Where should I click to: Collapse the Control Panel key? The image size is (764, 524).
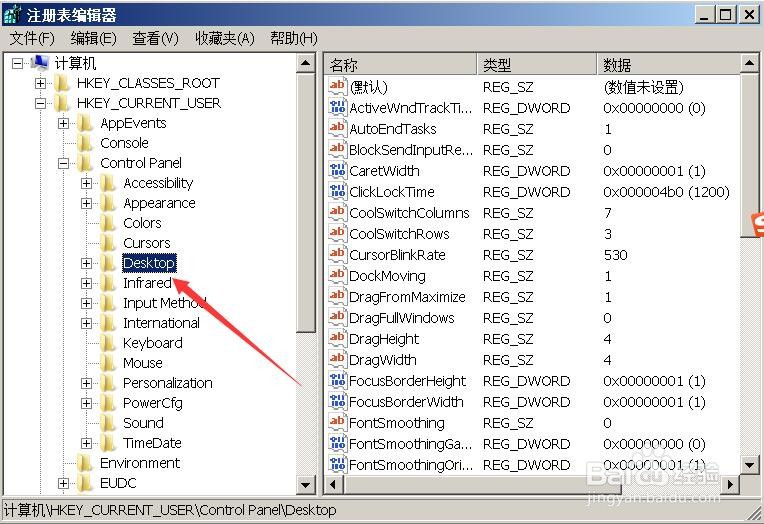63,163
